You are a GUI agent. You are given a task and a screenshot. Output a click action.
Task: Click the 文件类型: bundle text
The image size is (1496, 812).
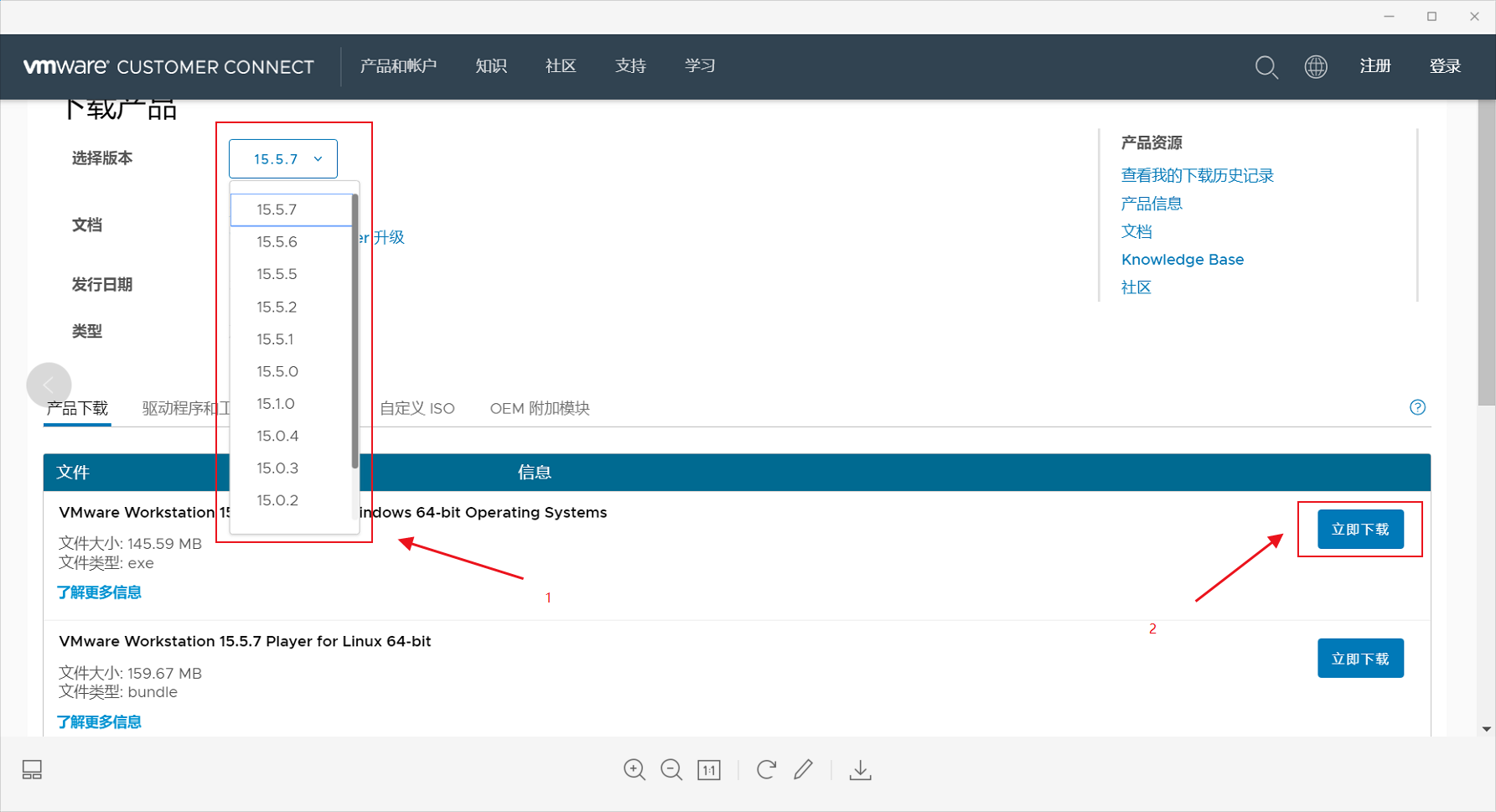(118, 692)
